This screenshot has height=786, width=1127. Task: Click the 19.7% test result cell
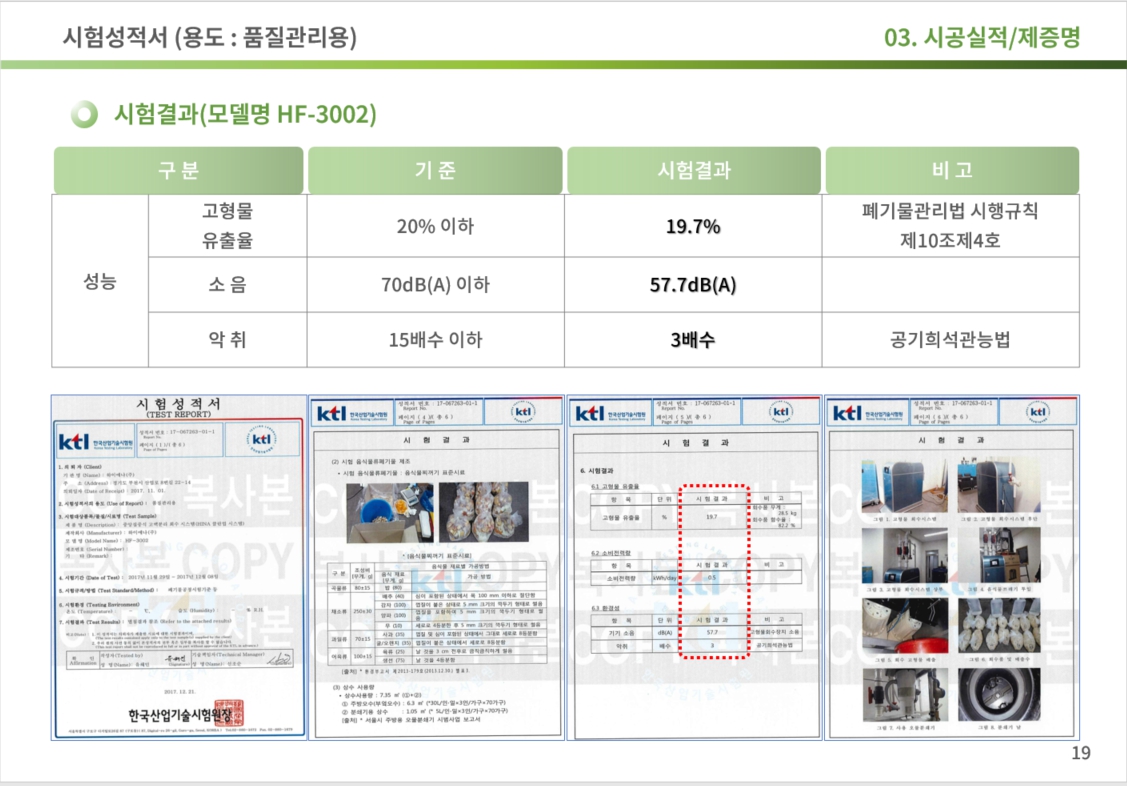(x=693, y=227)
